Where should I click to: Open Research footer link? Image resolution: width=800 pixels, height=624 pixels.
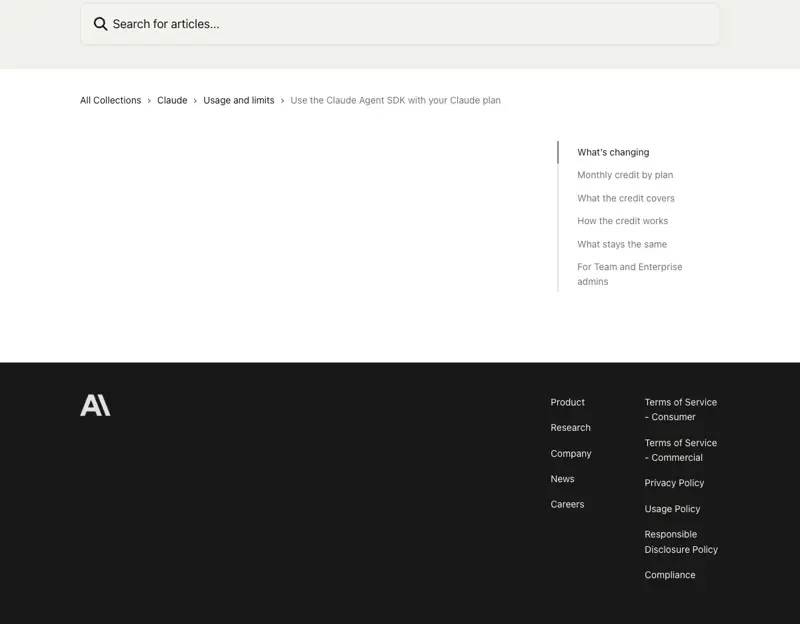click(x=570, y=428)
